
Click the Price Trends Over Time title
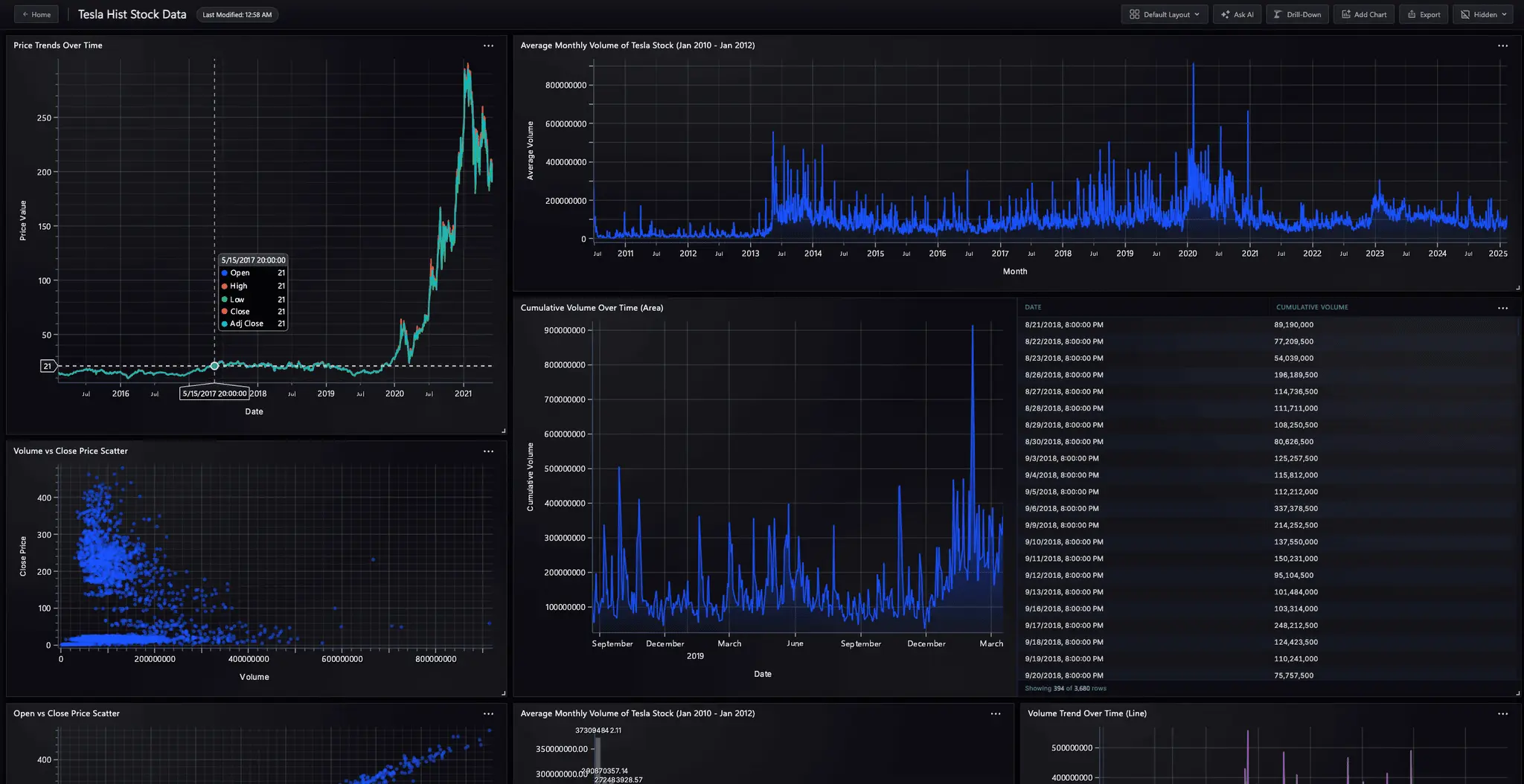pos(58,45)
